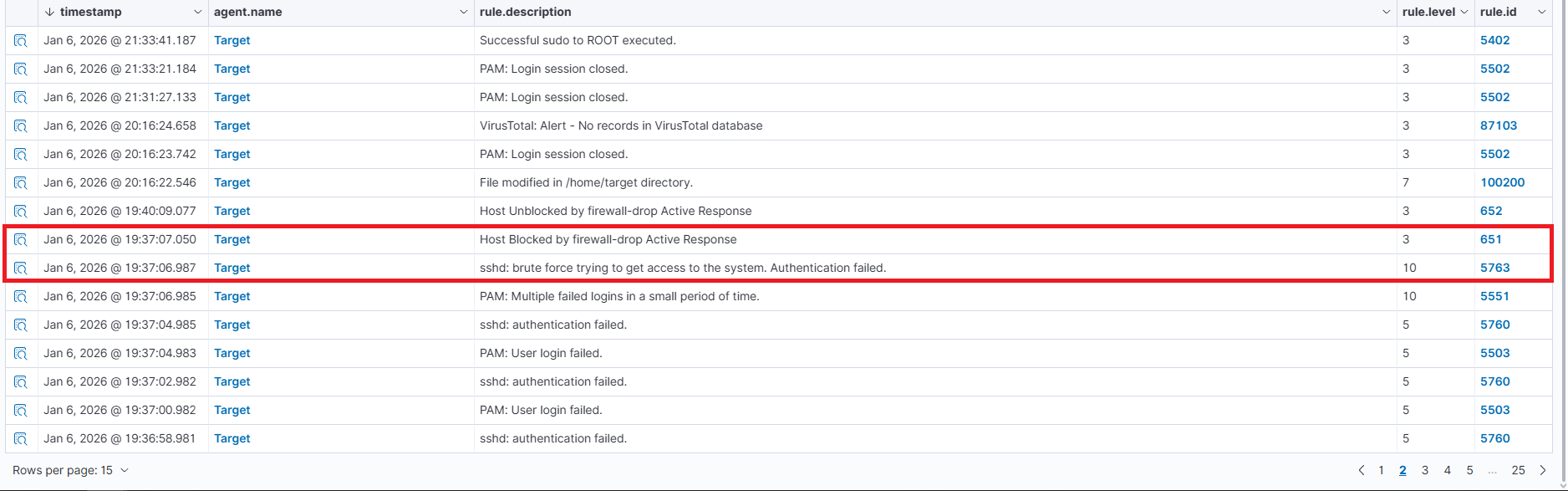Open Target agent link in File modified row
This screenshot has height=491, width=1568.
tap(232, 182)
